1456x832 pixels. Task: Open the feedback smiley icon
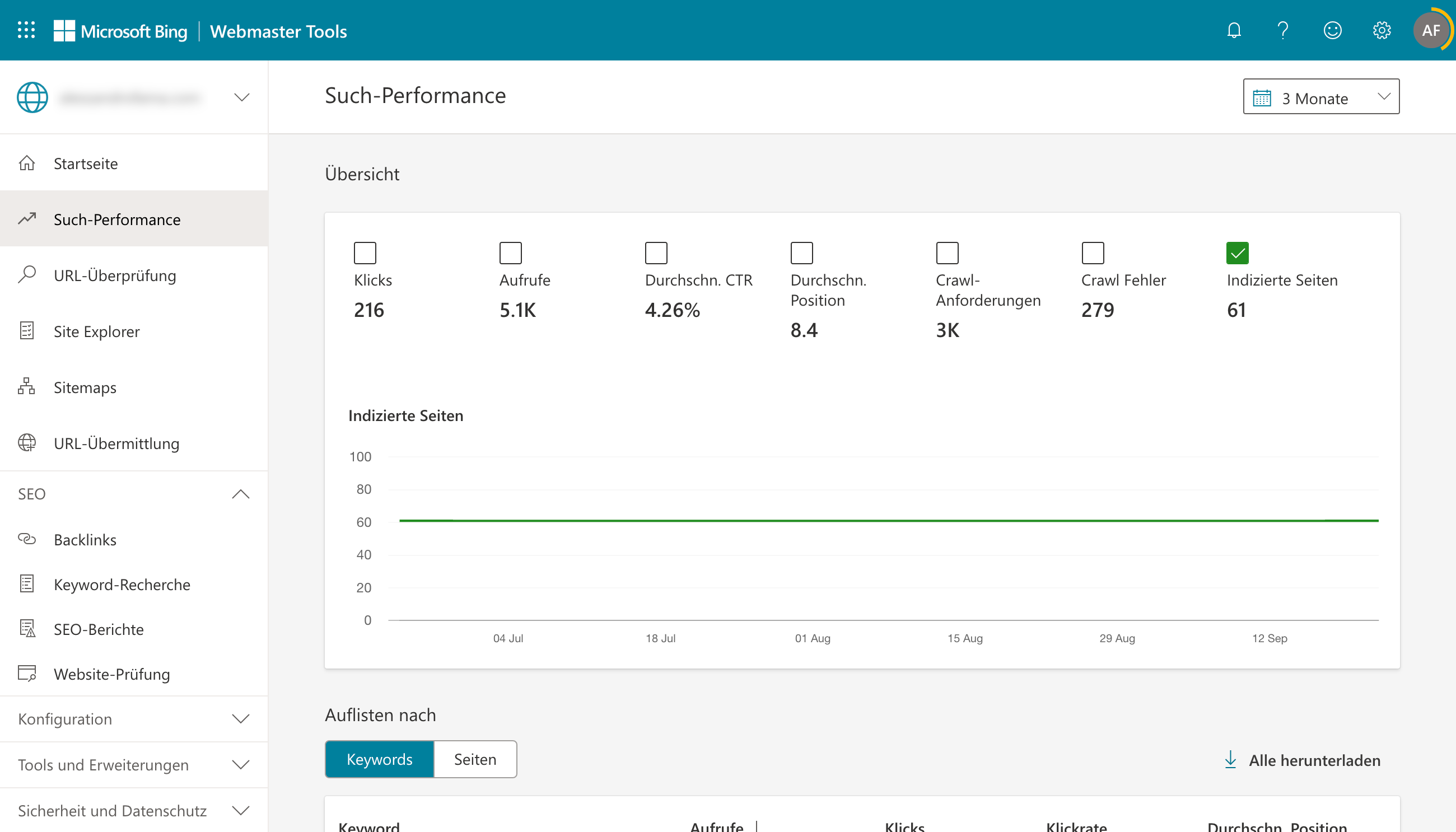point(1332,30)
